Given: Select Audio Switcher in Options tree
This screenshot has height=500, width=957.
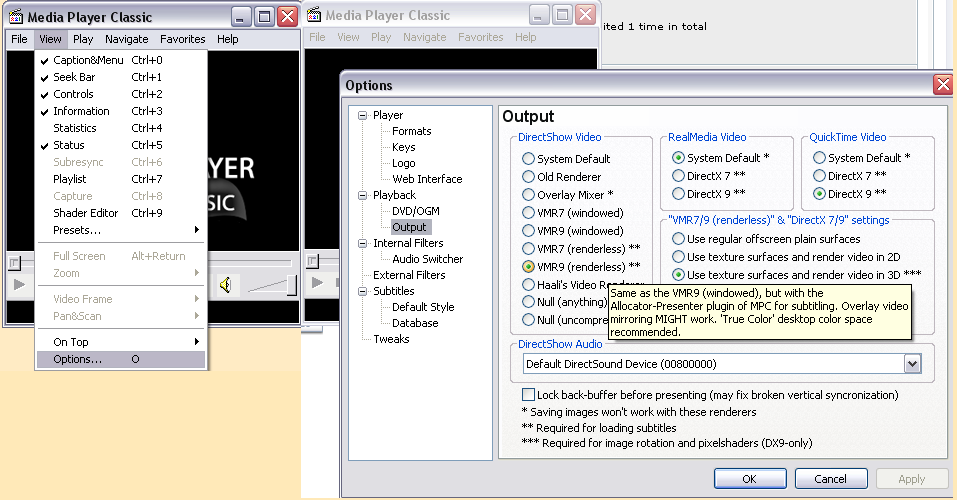Looking at the screenshot, I should pyautogui.click(x=427, y=259).
